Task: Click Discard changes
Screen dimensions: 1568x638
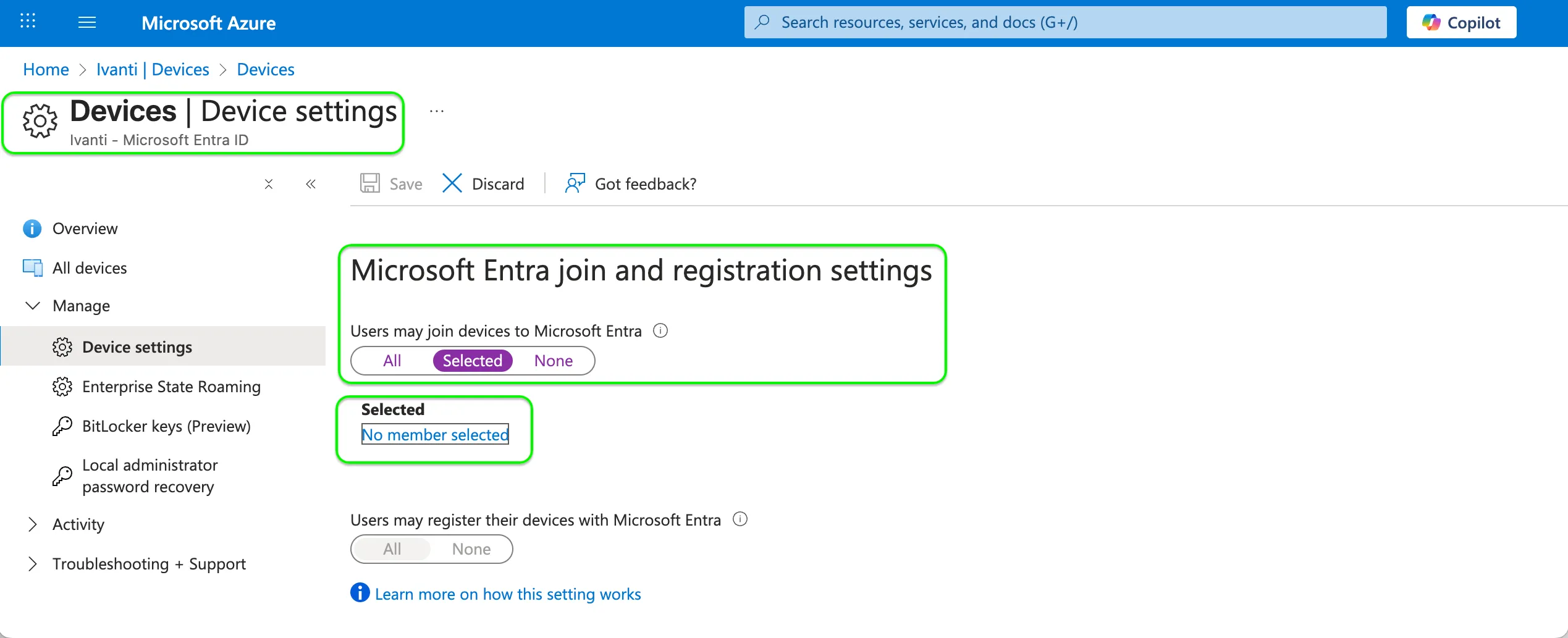Action: [x=483, y=183]
